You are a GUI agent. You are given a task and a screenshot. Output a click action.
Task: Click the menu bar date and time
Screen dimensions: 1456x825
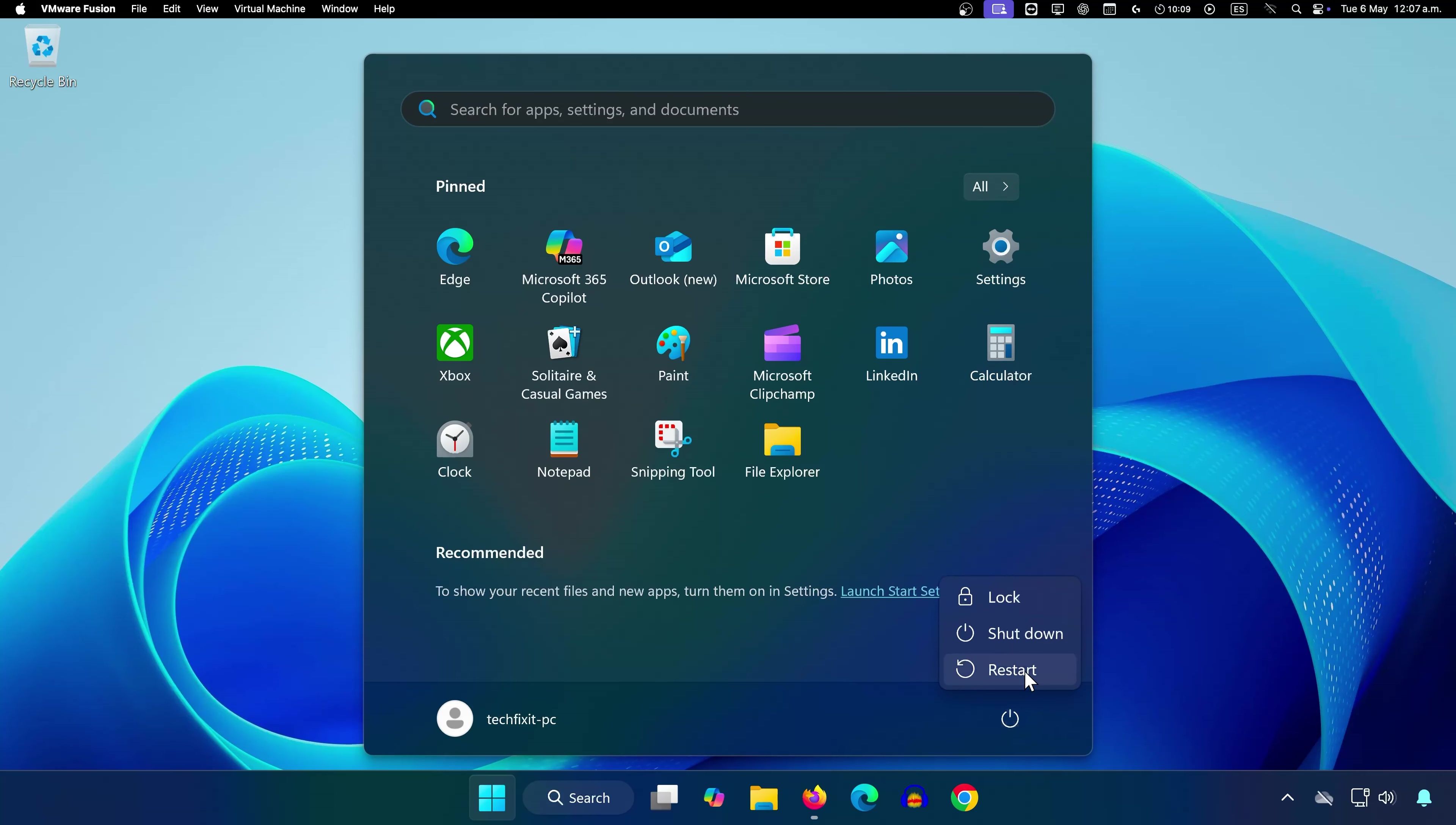tap(1392, 9)
